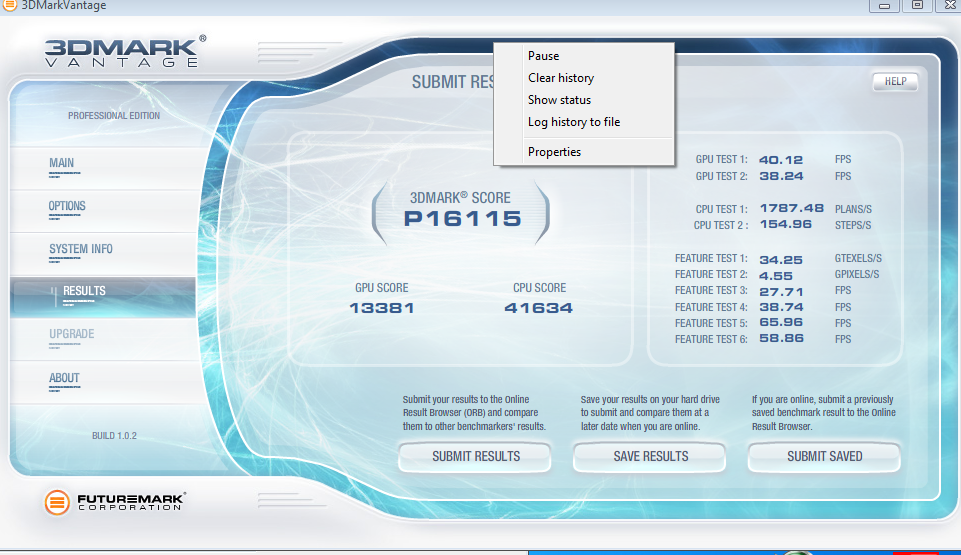Click the GPU SCORE label
This screenshot has height=555, width=961.
click(x=381, y=288)
